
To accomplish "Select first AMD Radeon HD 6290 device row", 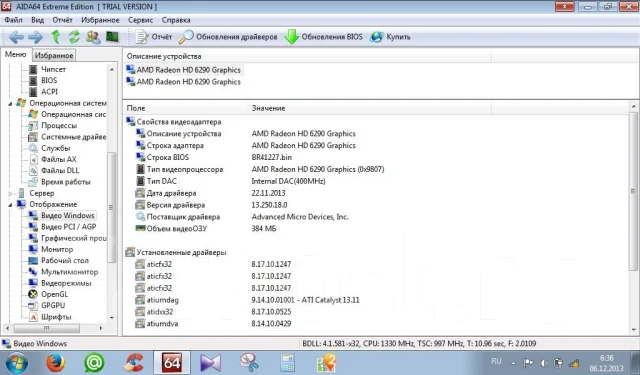I will pos(189,70).
